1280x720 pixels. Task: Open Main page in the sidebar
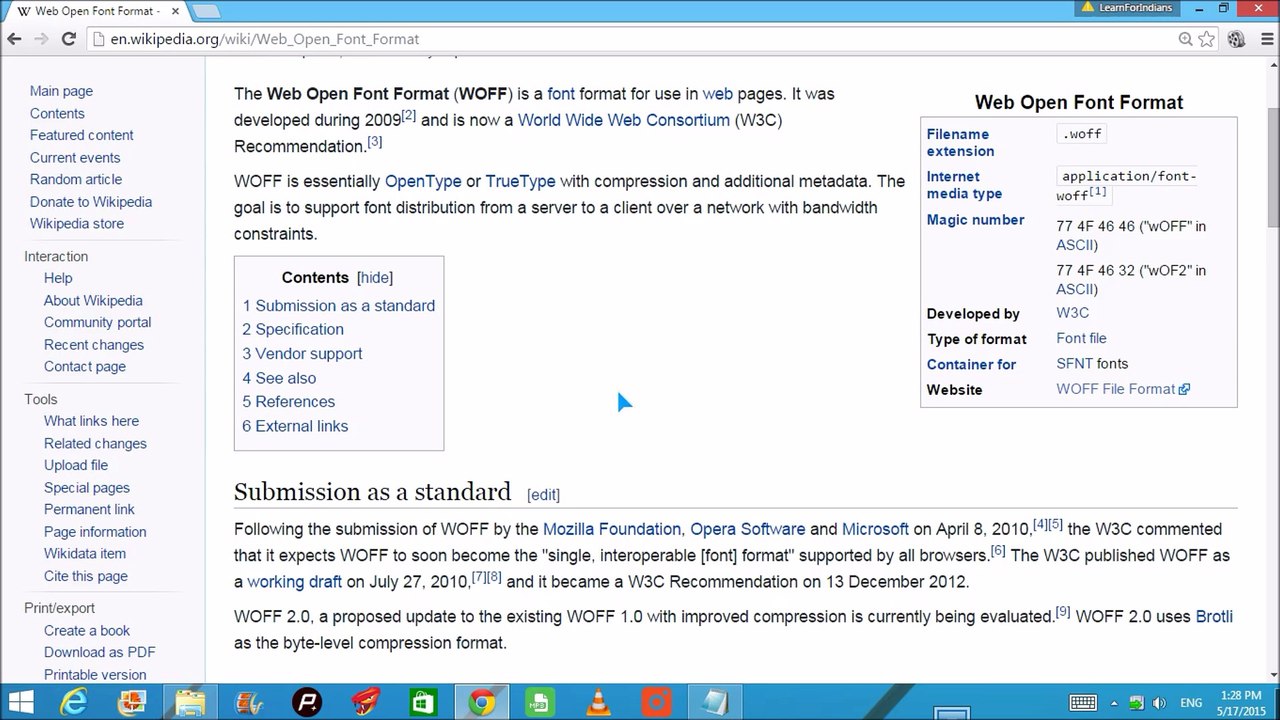point(61,91)
